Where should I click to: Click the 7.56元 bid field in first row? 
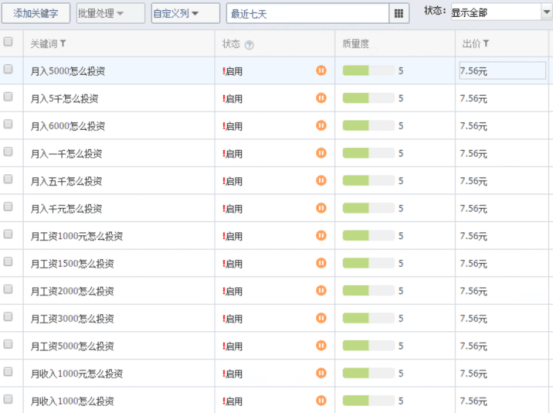pos(502,71)
